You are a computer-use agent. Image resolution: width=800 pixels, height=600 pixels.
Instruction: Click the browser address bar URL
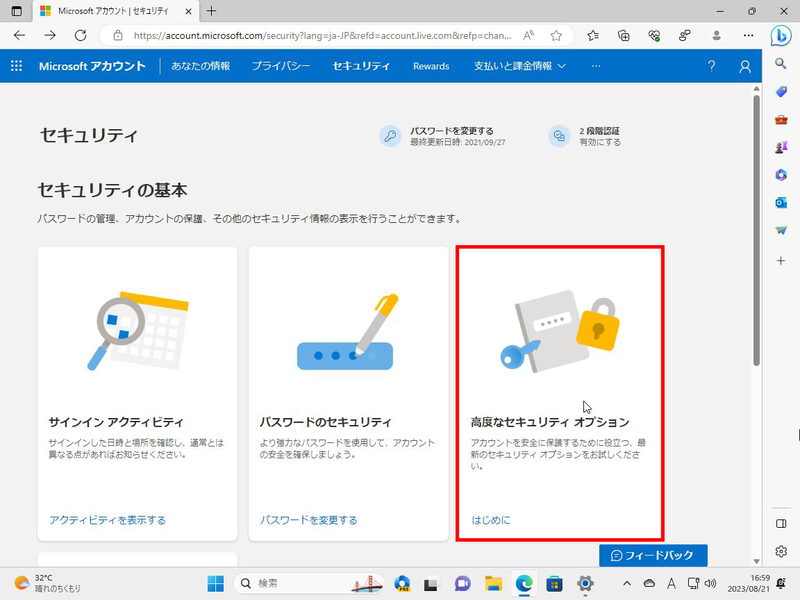point(322,35)
